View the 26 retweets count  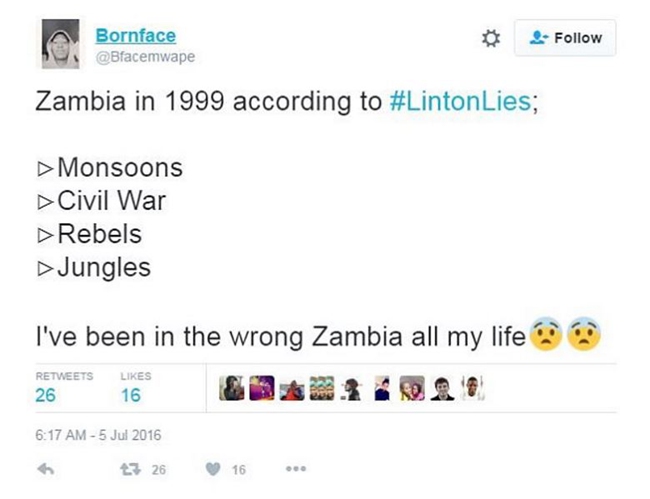pyautogui.click(x=46, y=396)
